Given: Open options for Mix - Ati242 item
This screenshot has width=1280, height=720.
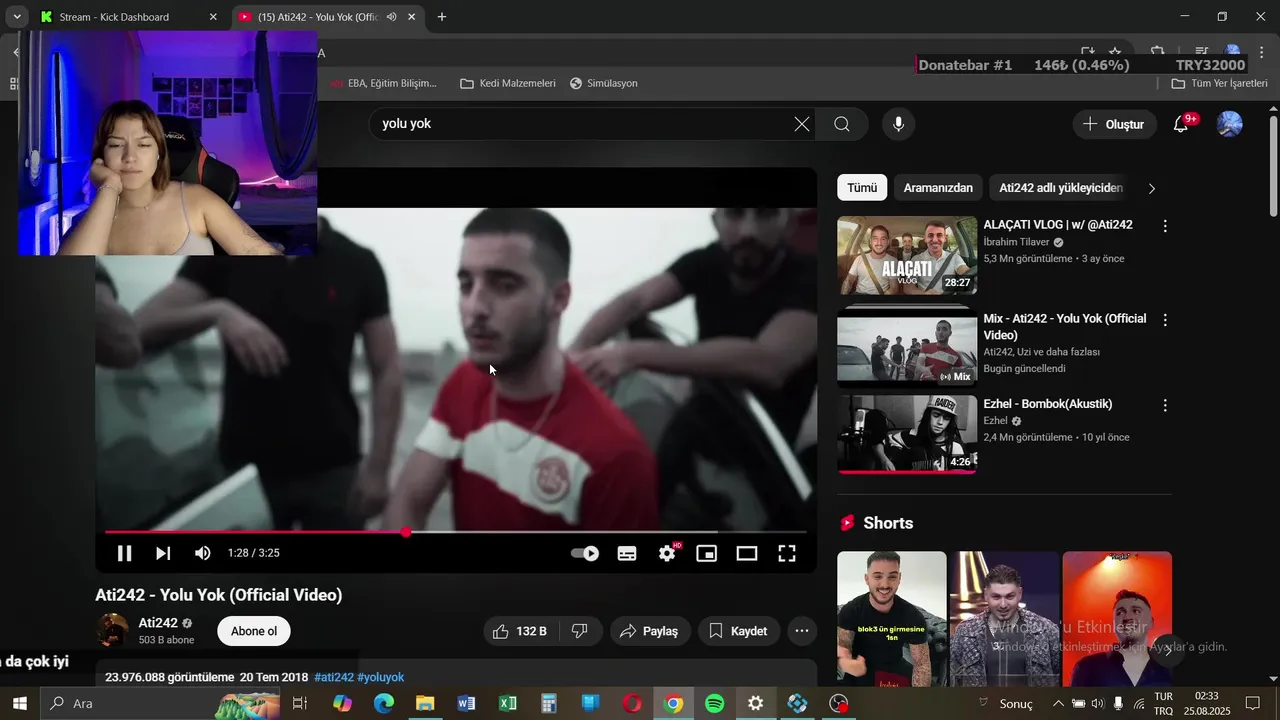Looking at the screenshot, I should click(x=1165, y=320).
